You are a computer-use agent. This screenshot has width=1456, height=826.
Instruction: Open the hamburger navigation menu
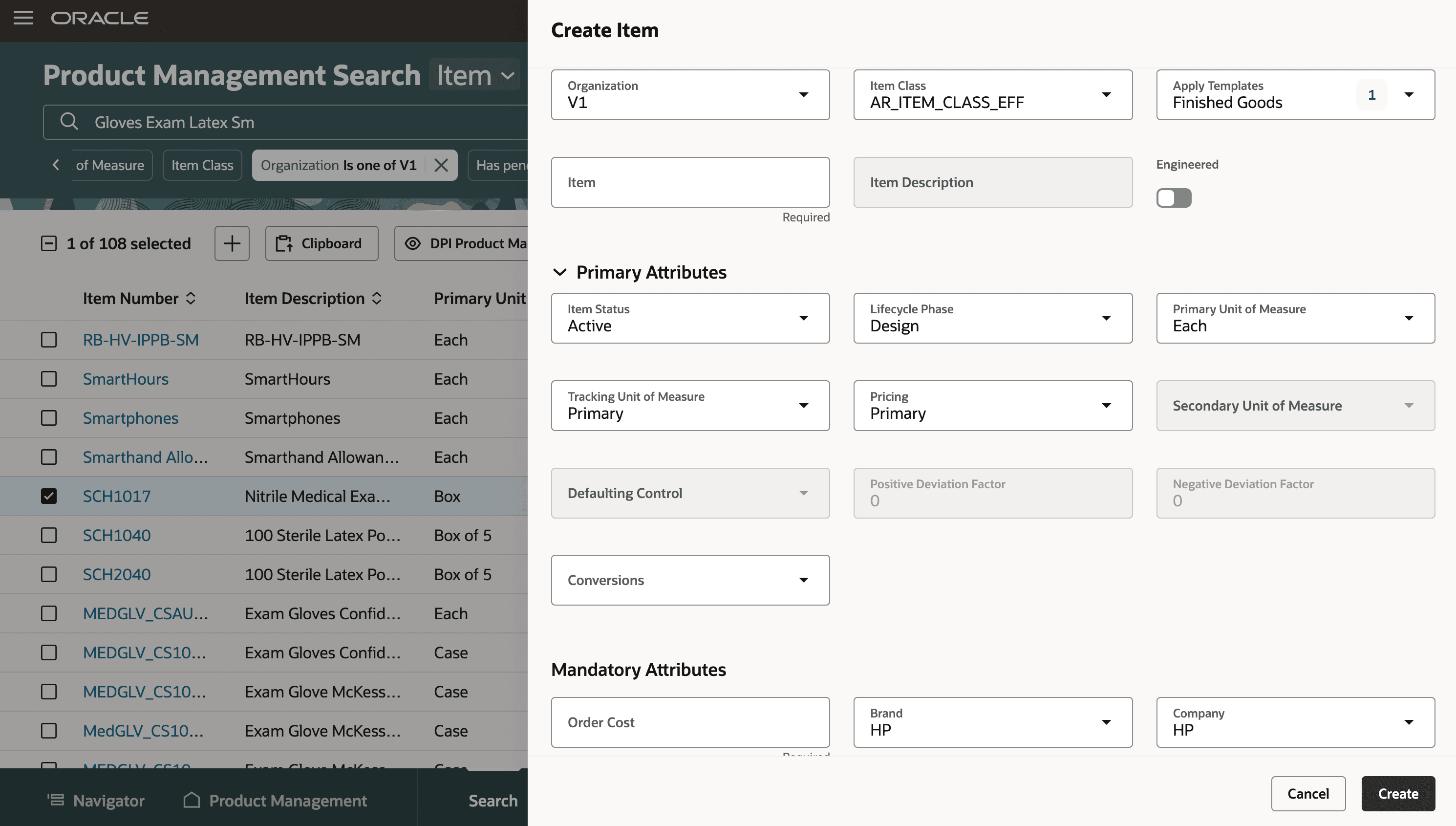[23, 18]
